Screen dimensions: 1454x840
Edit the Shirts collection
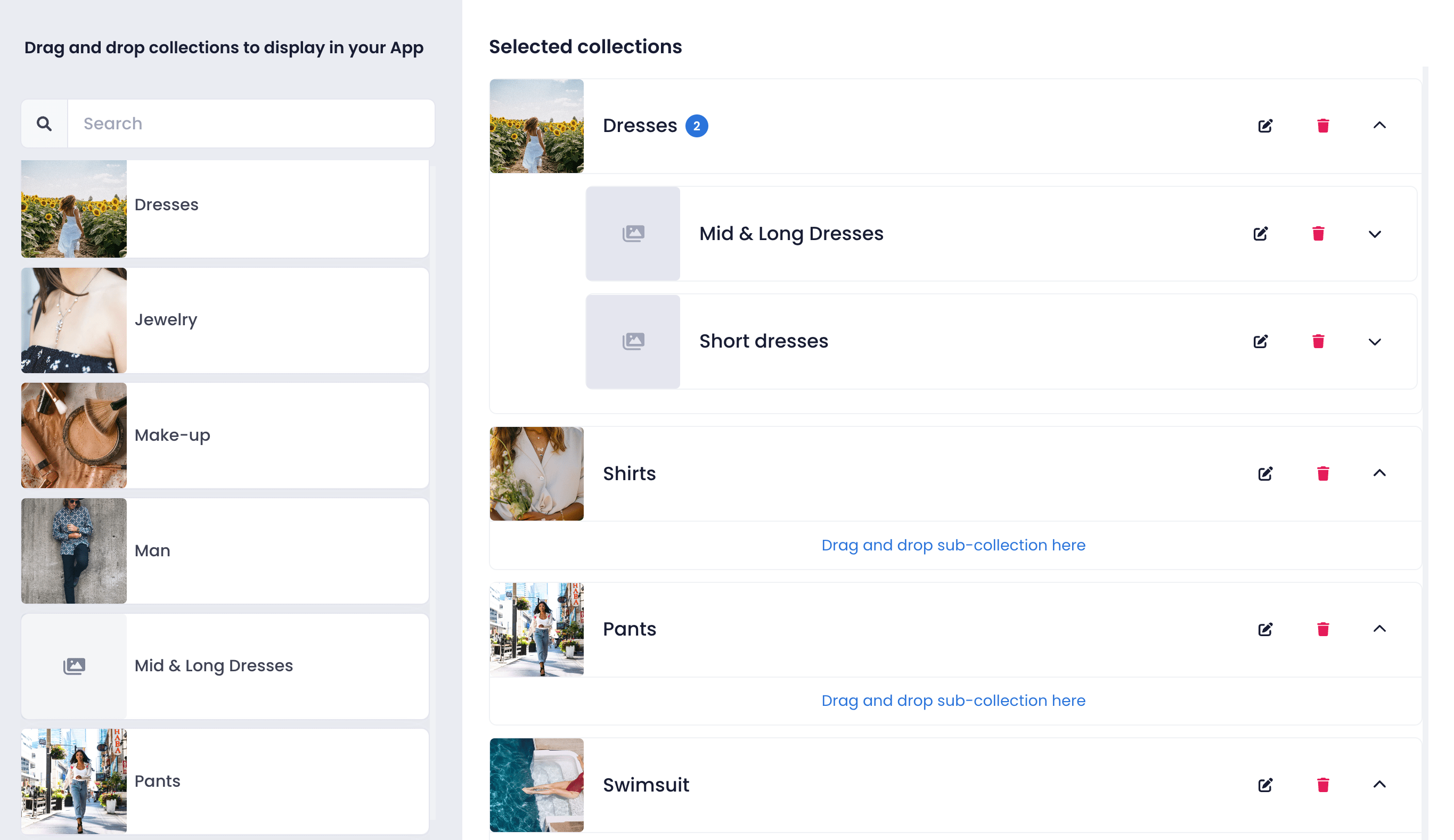click(x=1265, y=474)
